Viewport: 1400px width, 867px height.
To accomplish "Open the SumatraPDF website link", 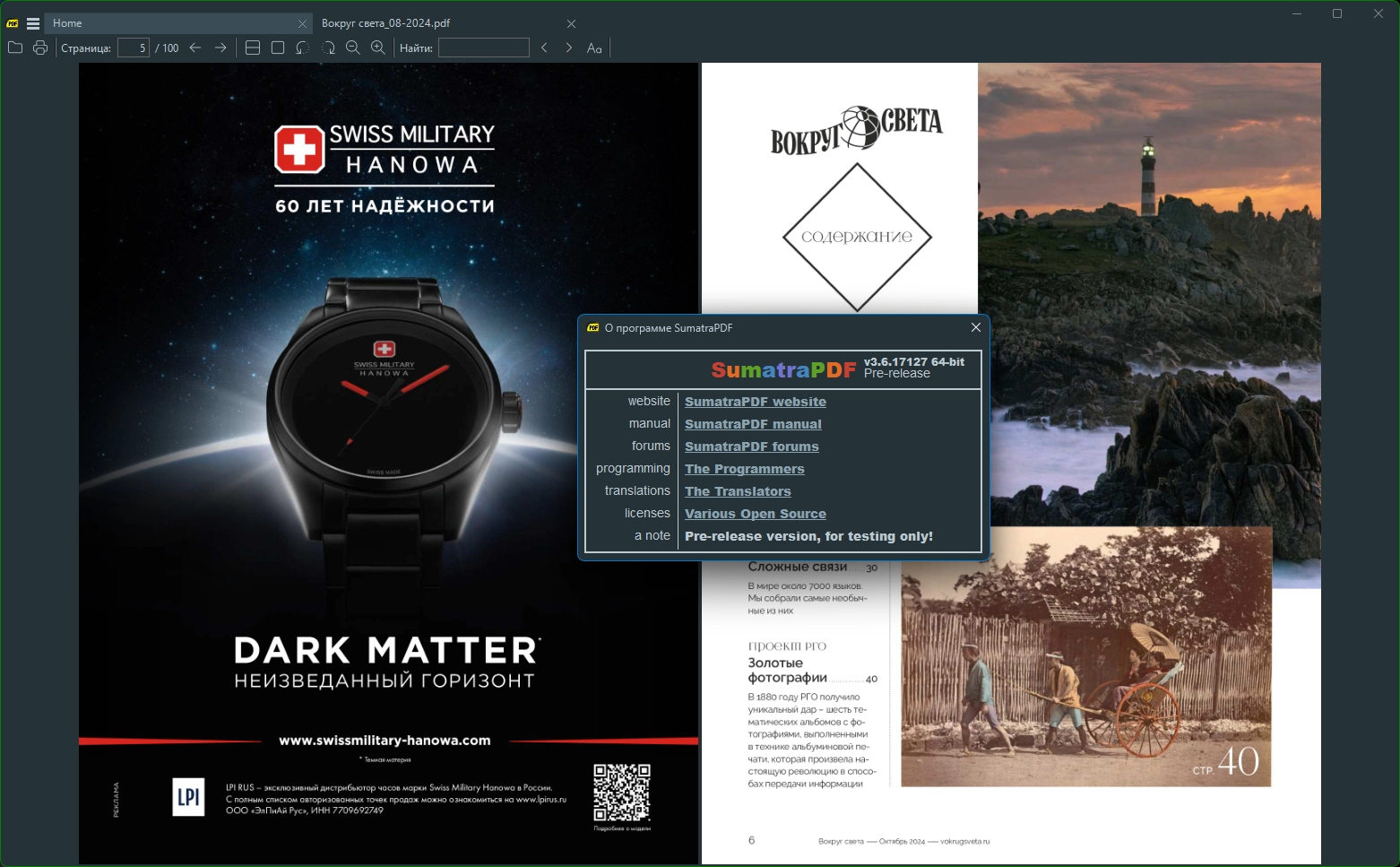I will point(756,402).
